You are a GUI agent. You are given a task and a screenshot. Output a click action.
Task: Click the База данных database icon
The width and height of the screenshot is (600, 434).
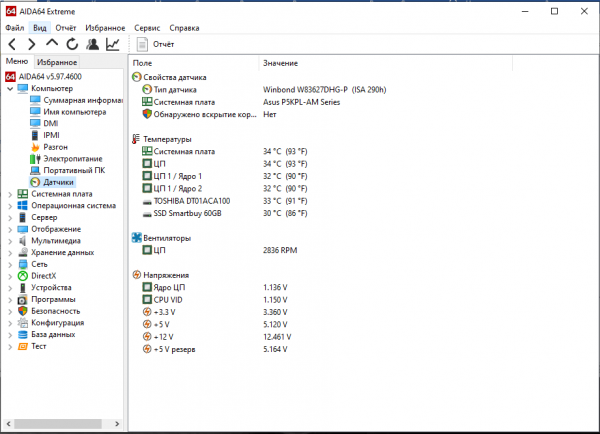tap(23, 334)
